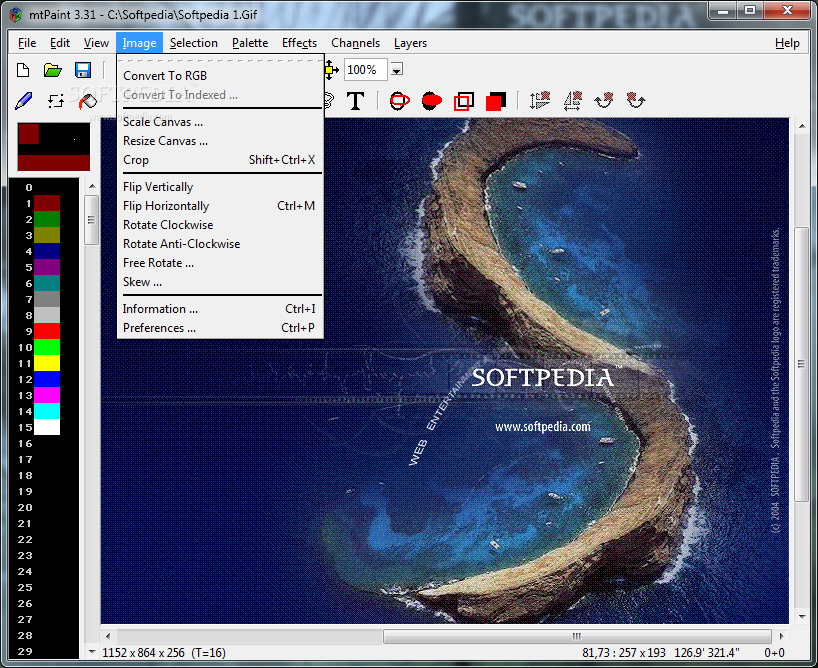Select the Text tool
The height and width of the screenshot is (668, 818).
pyautogui.click(x=356, y=101)
